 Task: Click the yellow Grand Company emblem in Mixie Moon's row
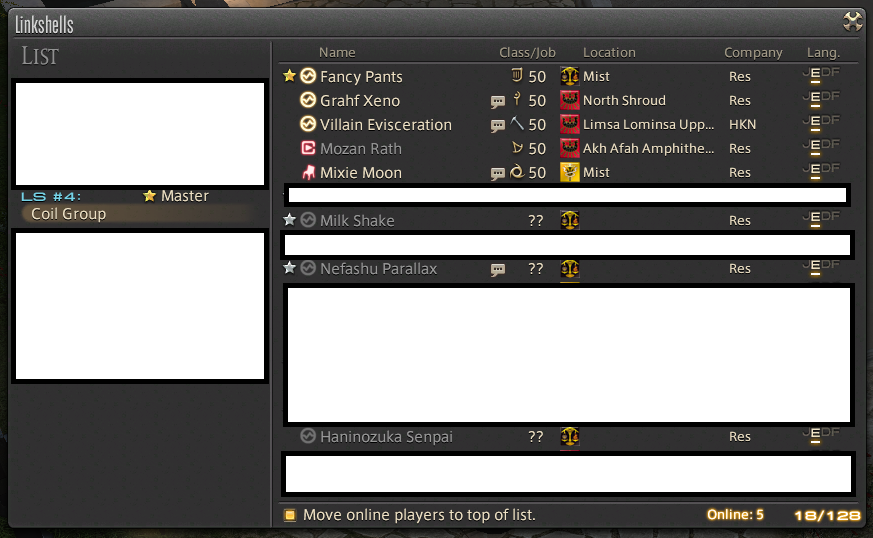tap(569, 172)
